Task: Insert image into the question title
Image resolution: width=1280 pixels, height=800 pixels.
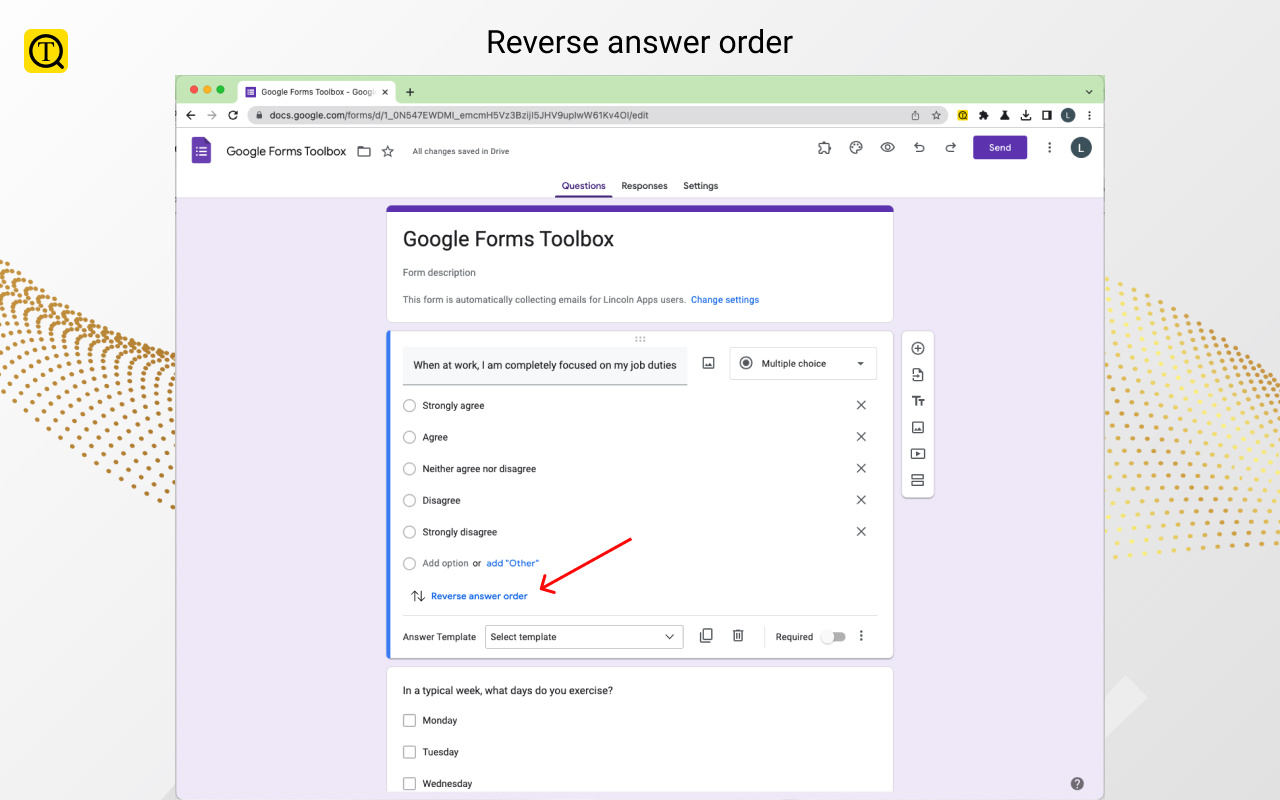Action: coord(708,363)
